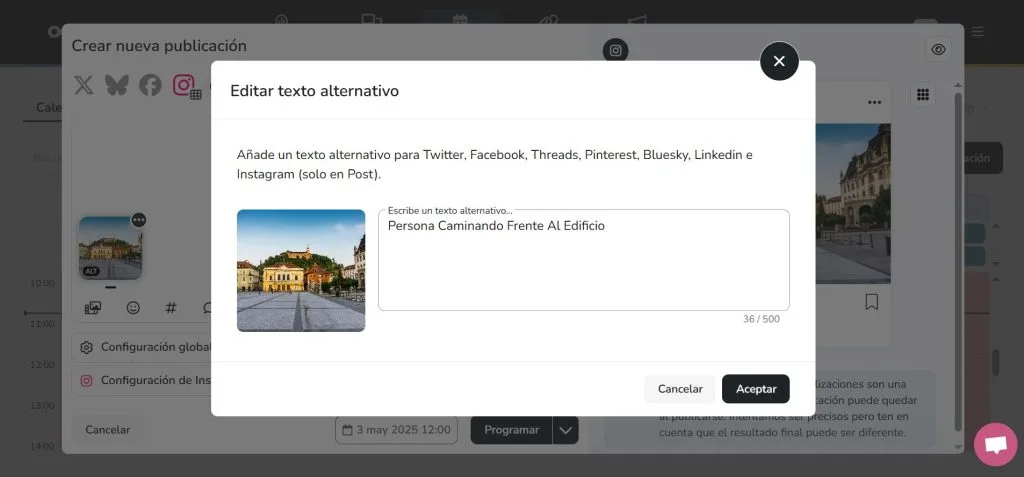Open the chat support bubble
The height and width of the screenshot is (477, 1024).
(x=995, y=445)
